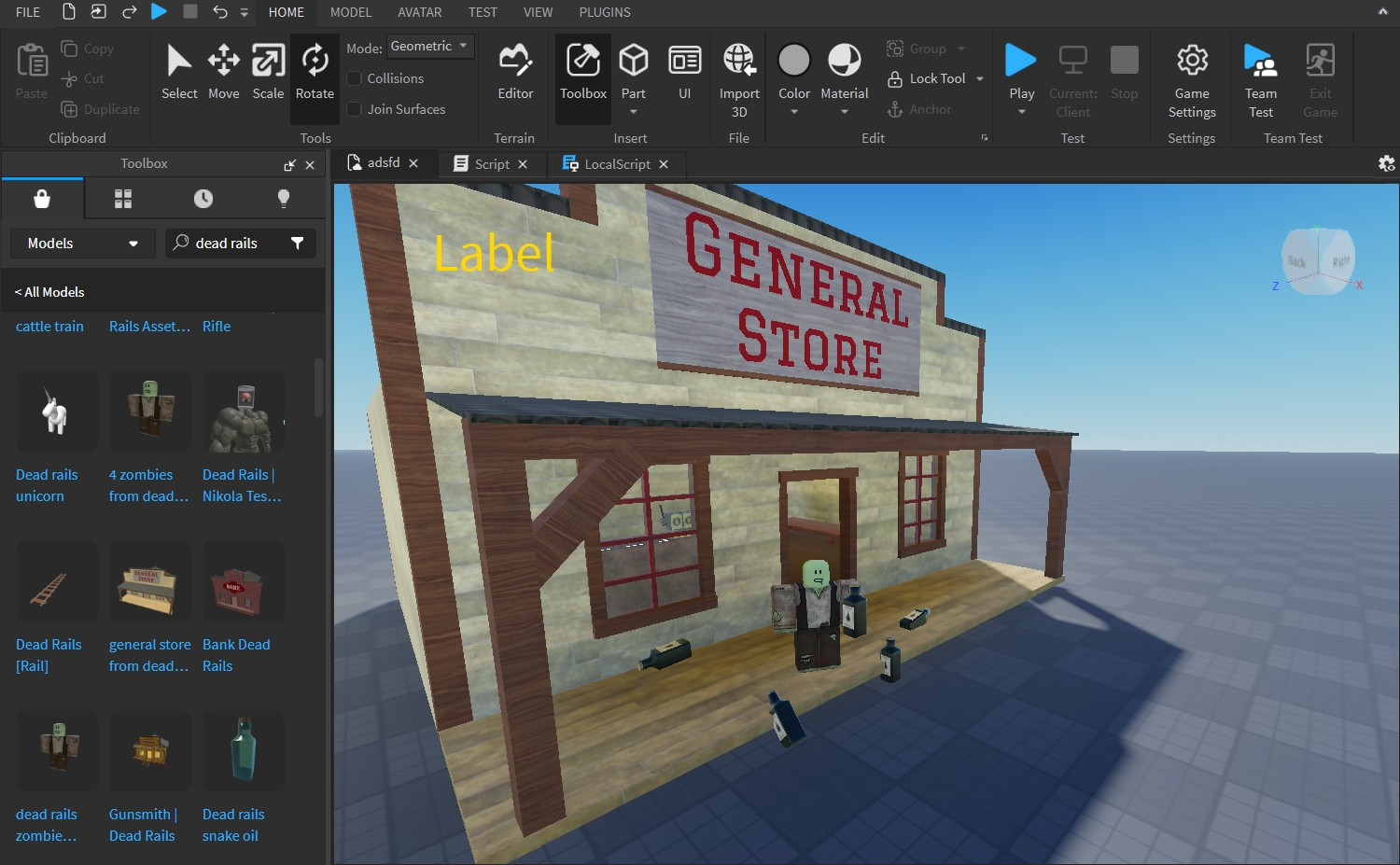Collapse the ribbon with the chevron

[x=1383, y=11]
